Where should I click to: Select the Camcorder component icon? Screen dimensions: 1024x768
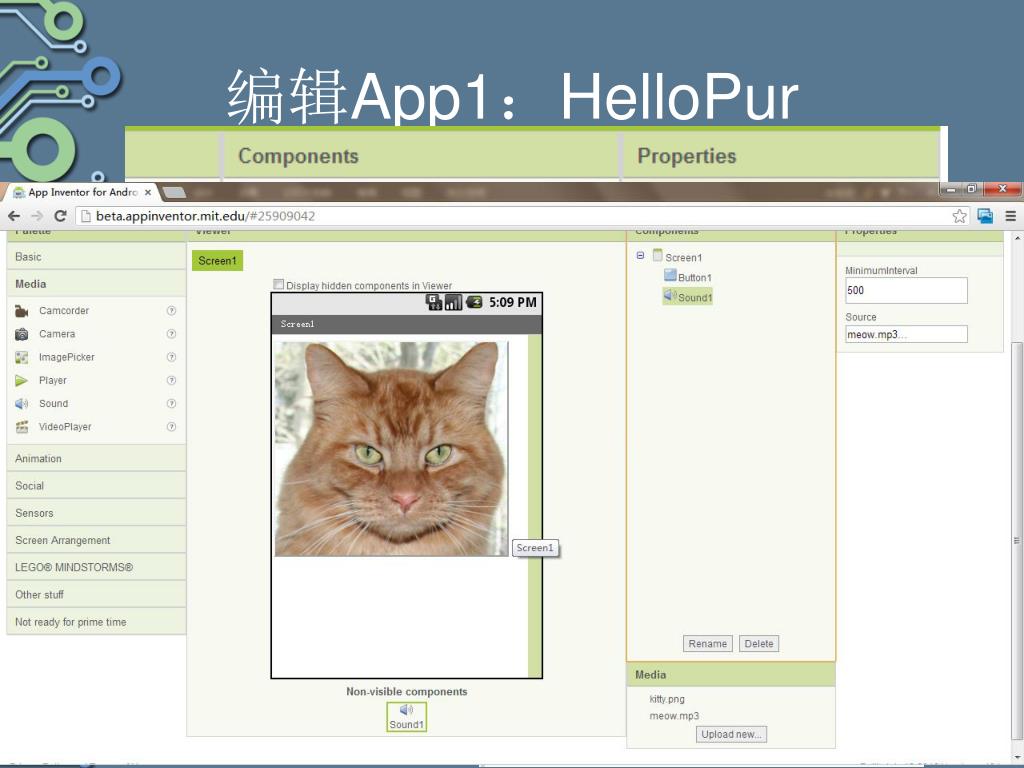(x=22, y=311)
